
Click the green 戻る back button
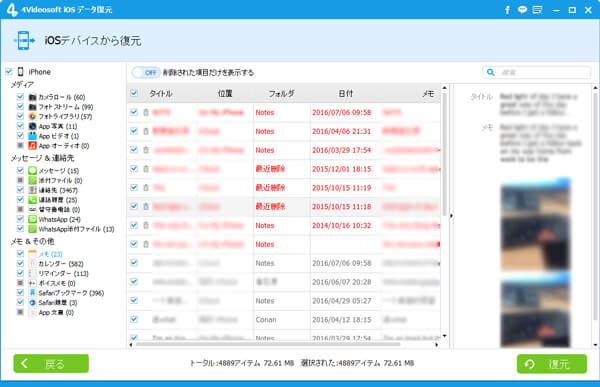tap(51, 363)
